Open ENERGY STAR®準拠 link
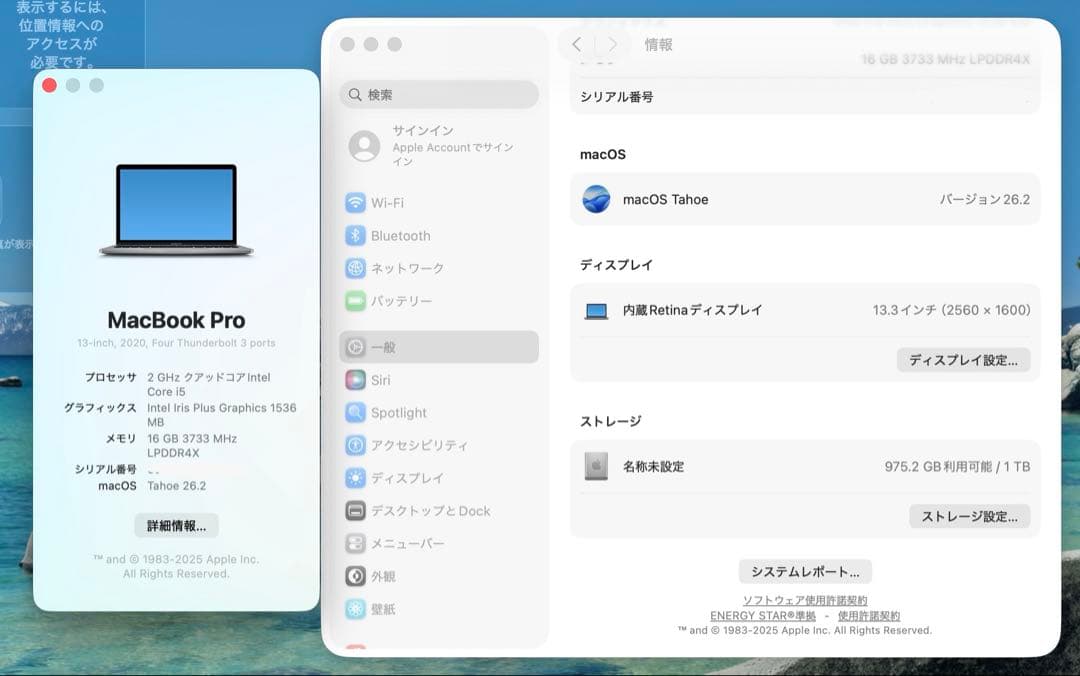This screenshot has width=1080, height=676. click(762, 615)
